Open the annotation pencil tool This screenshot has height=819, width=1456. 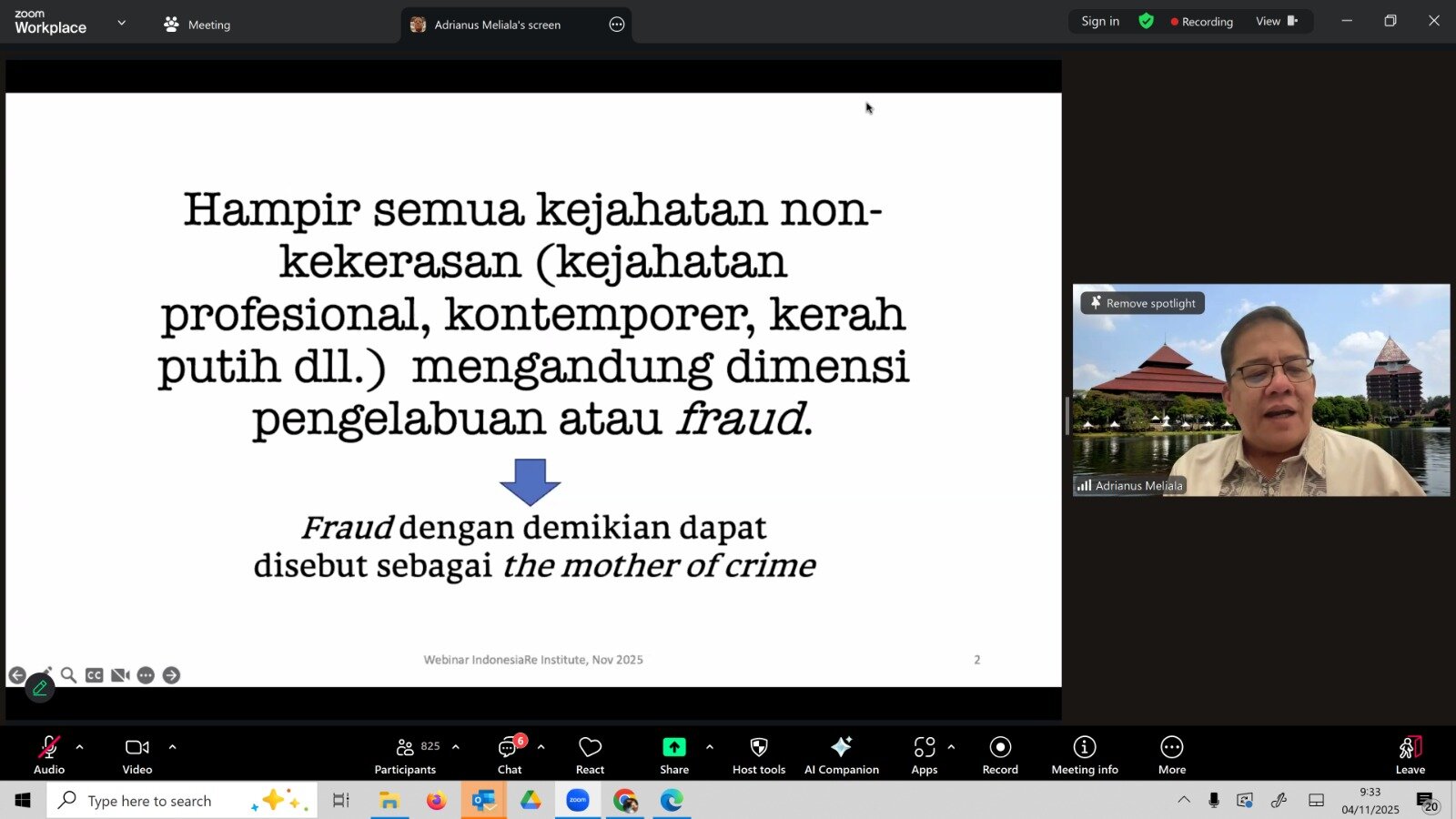(x=40, y=689)
